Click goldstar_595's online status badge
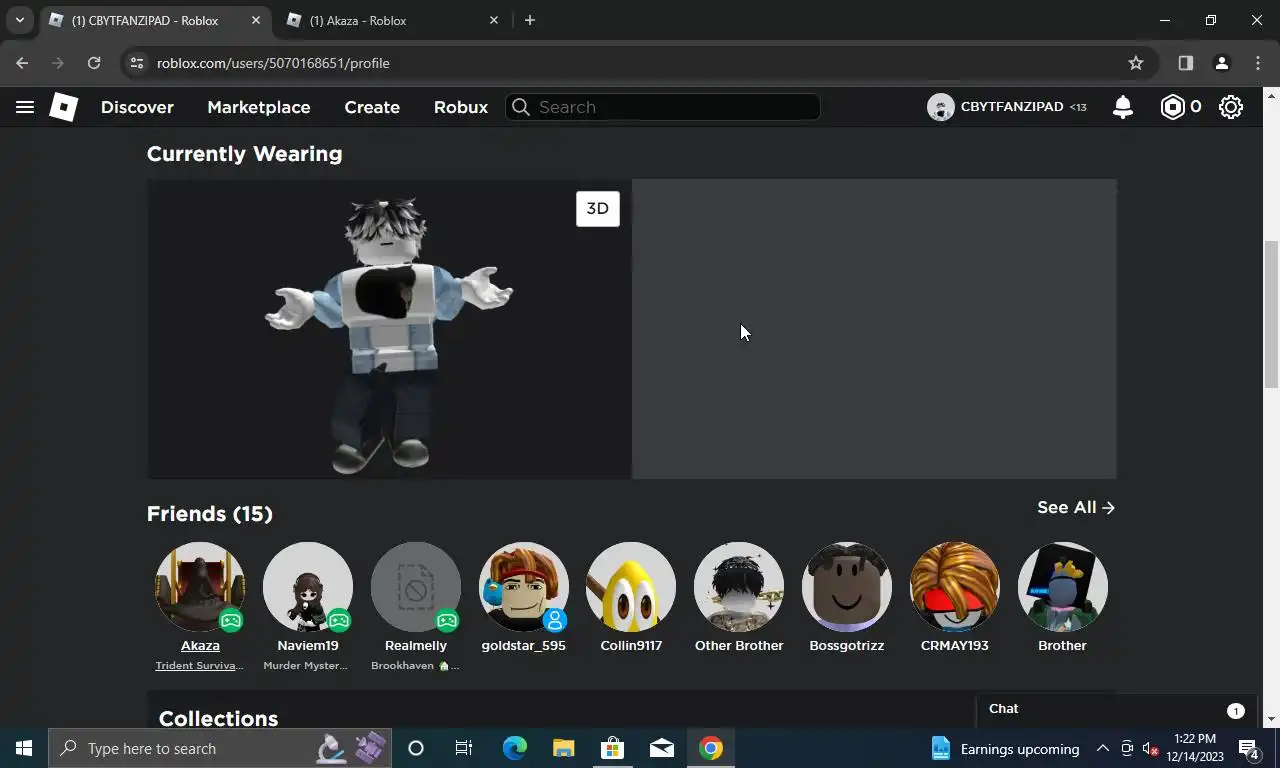 click(555, 620)
